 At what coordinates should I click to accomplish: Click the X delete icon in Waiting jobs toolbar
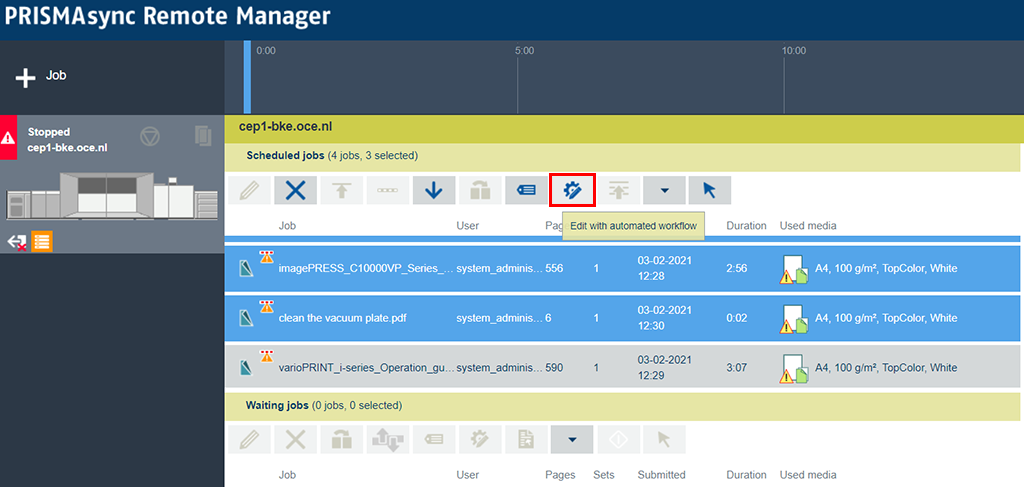tap(296, 439)
